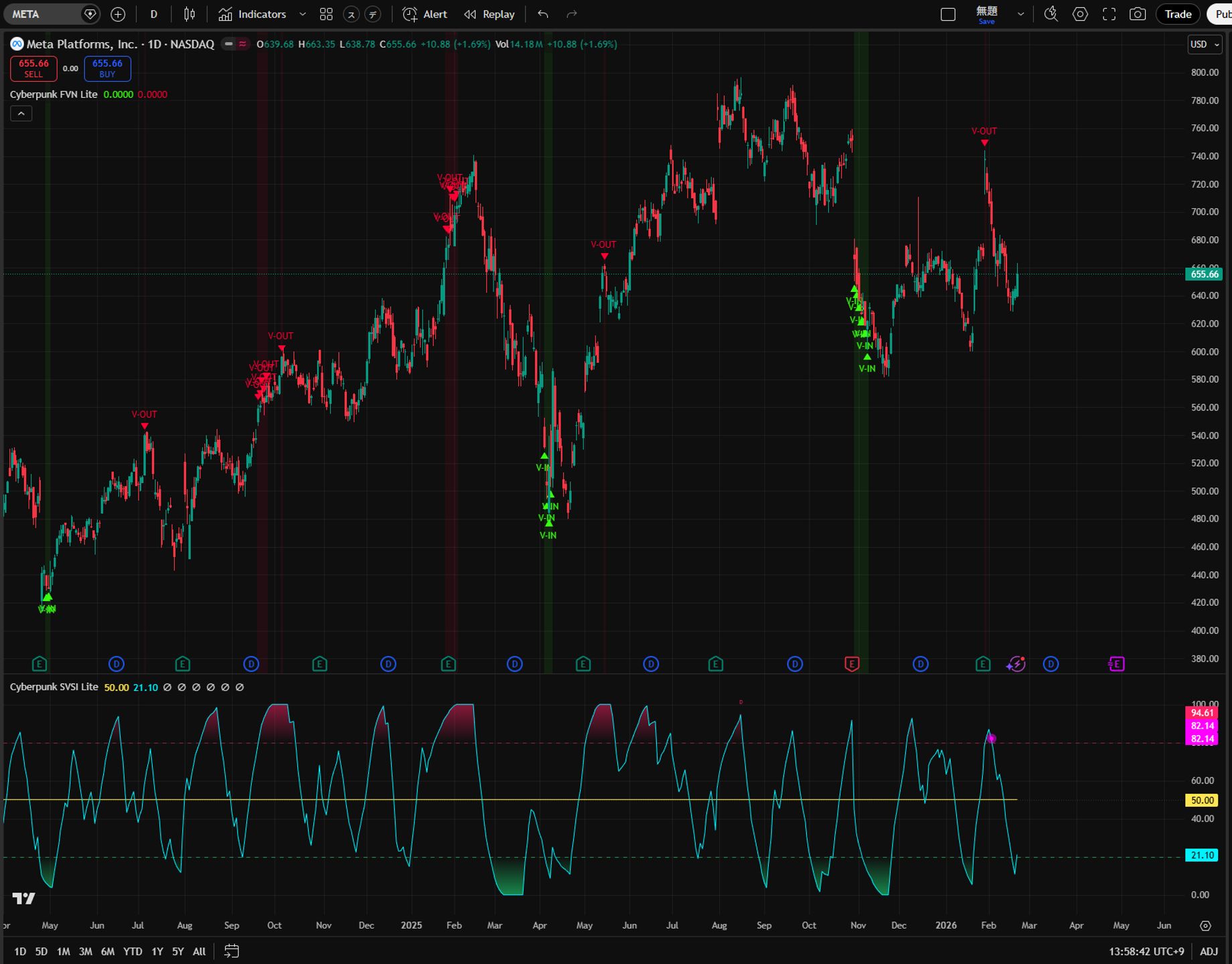Viewport: 1232px width, 964px height.
Task: Click the green 655.66 current price label
Action: point(1204,274)
